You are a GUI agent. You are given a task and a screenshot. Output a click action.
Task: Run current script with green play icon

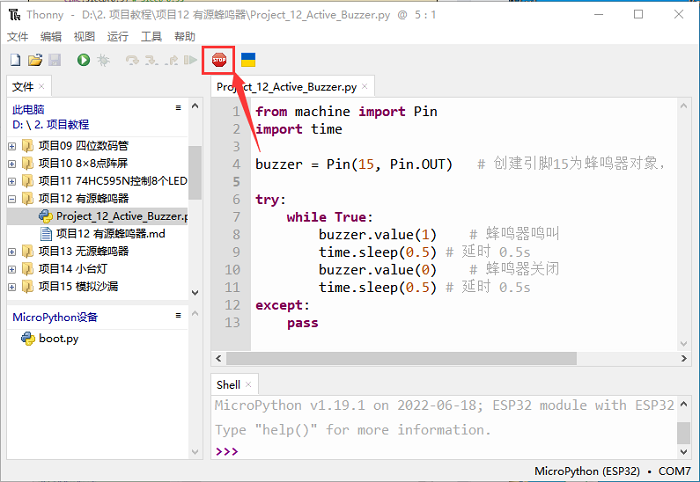(x=83, y=61)
